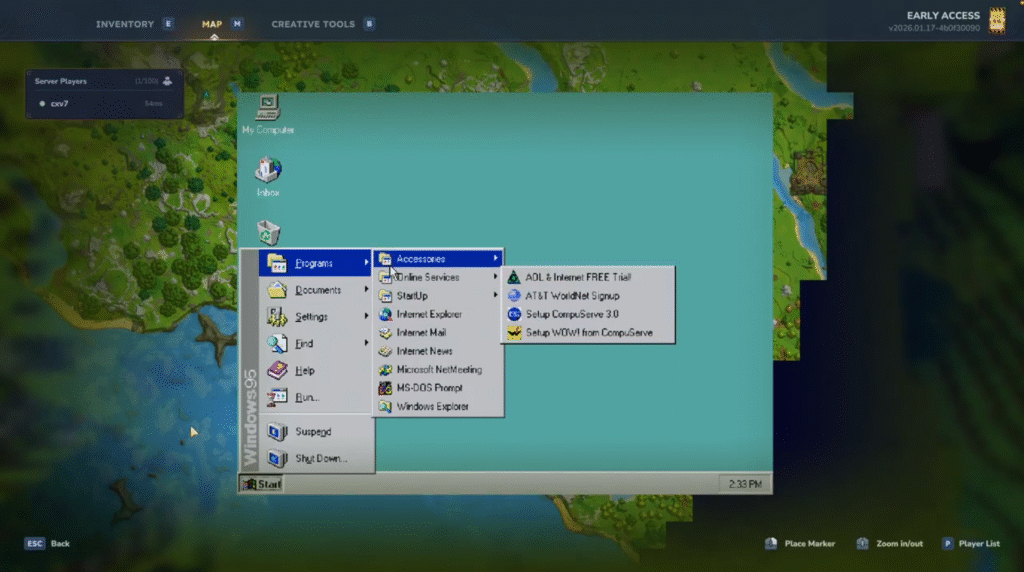Select AT&T WorldNet Signup entry
This screenshot has height=572, width=1024.
coord(588,296)
